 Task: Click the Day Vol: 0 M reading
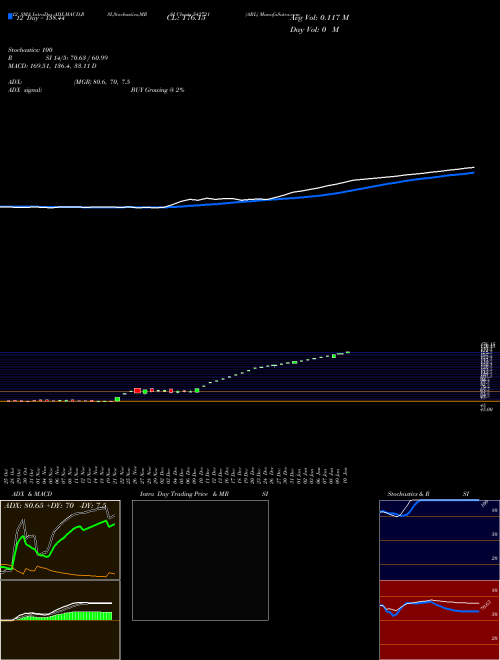click(x=314, y=30)
